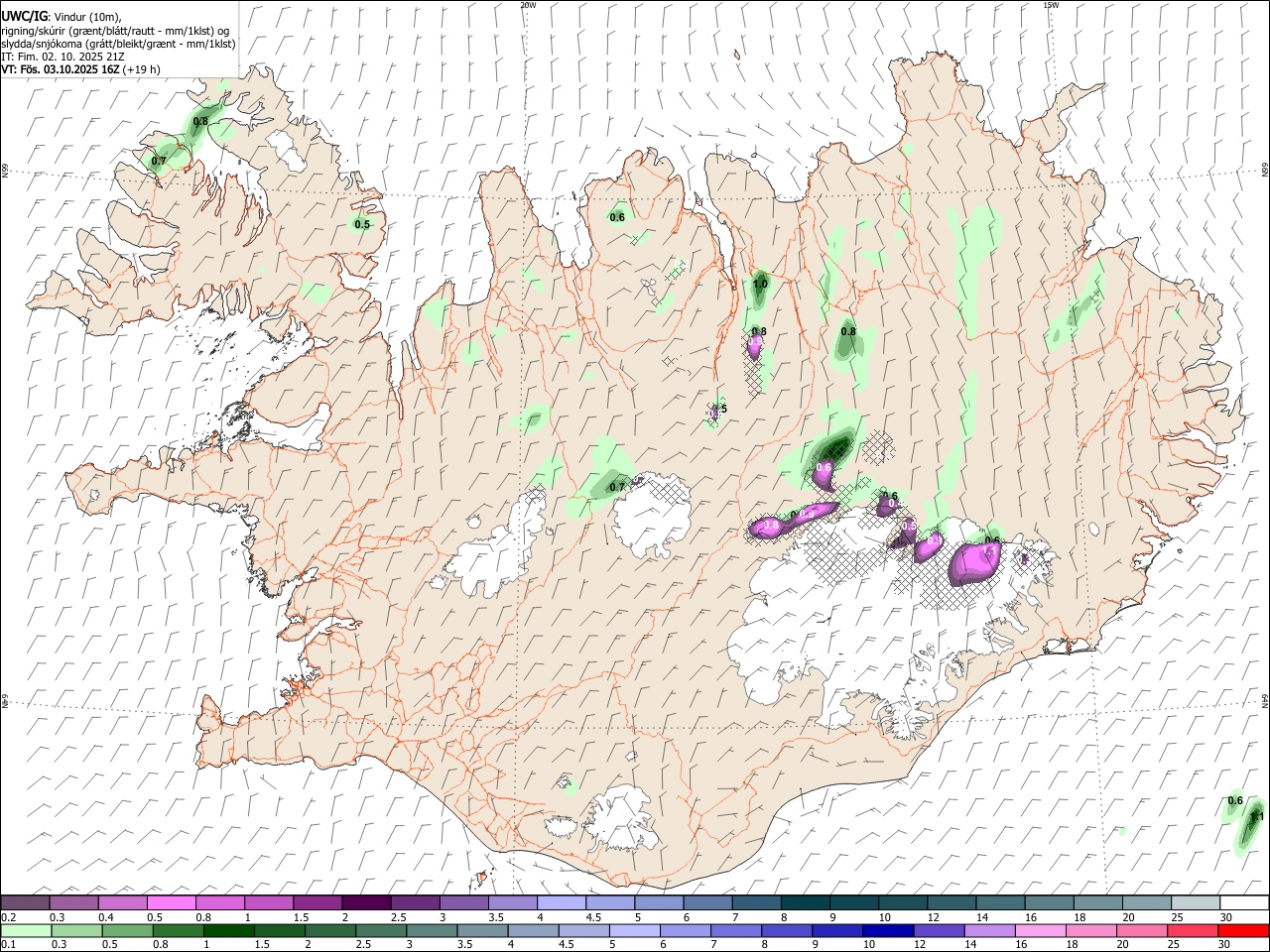Viewport: 1270px width, 952px height.
Task: Click the 1.1 value offshore at the right edge
Action: [1257, 817]
